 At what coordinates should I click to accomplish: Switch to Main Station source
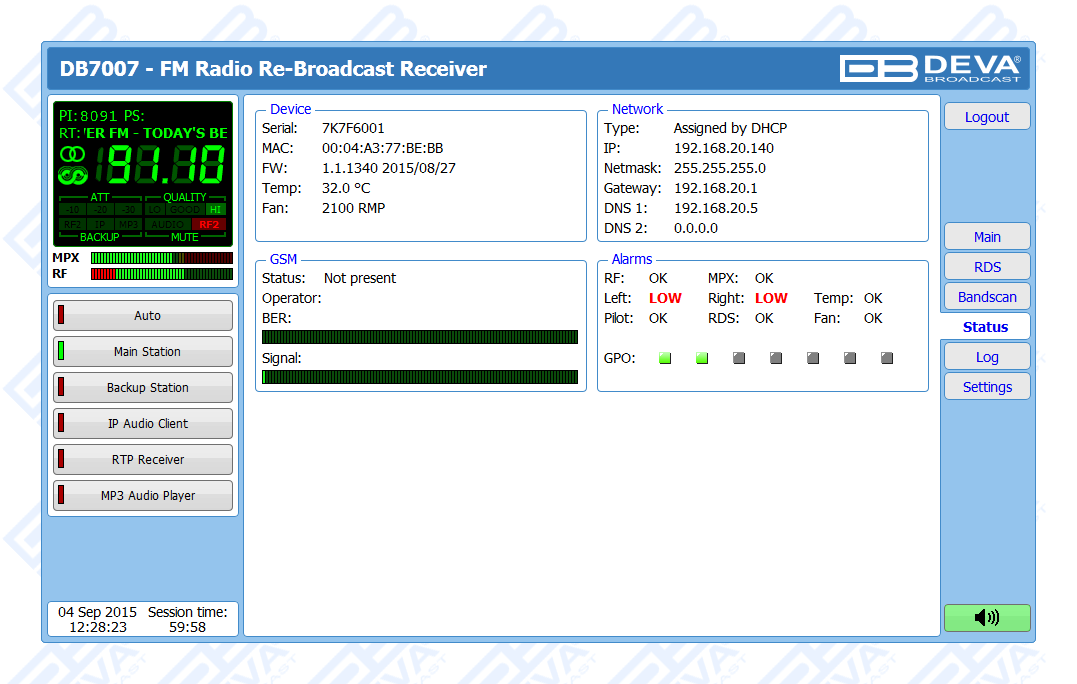[143, 352]
